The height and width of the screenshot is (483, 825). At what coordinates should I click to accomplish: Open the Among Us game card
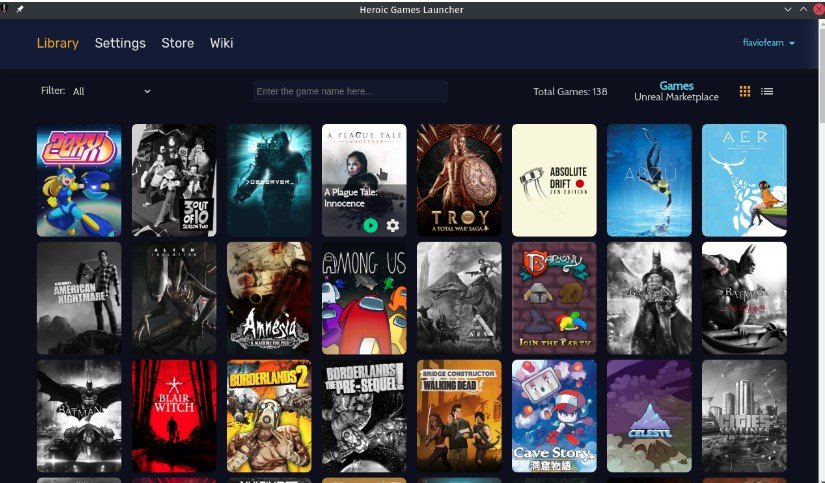pos(364,298)
